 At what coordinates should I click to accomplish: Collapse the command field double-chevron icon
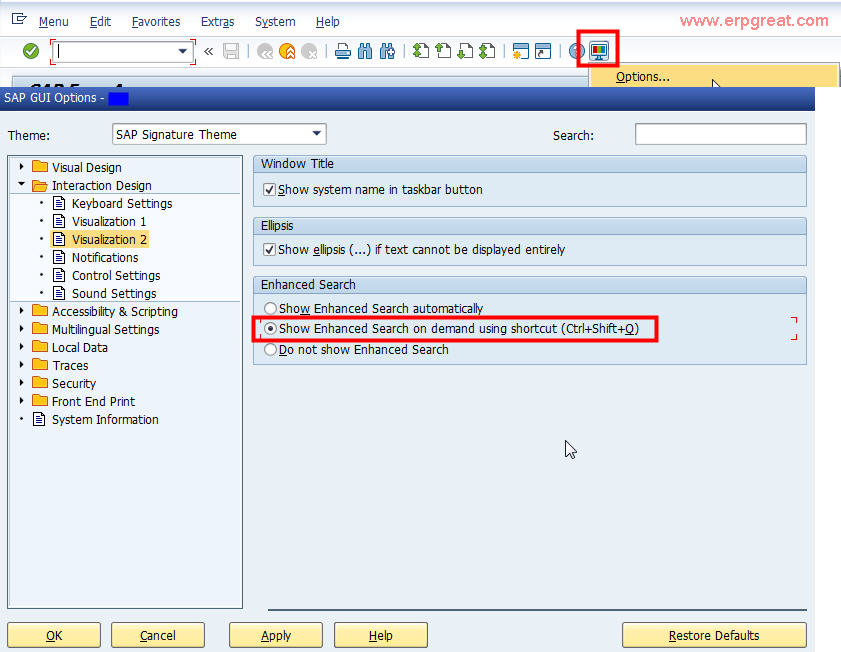click(209, 51)
